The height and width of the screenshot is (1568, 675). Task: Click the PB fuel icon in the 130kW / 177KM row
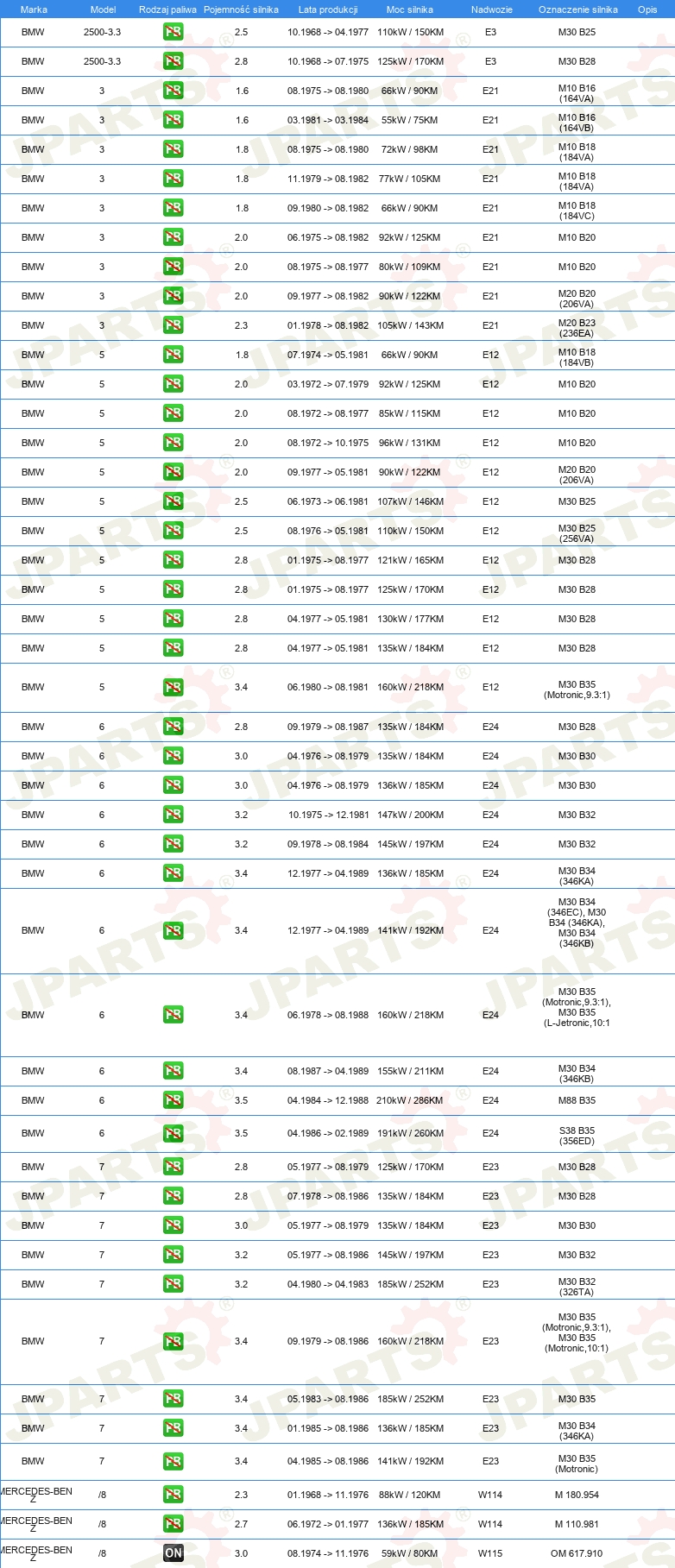(x=173, y=619)
